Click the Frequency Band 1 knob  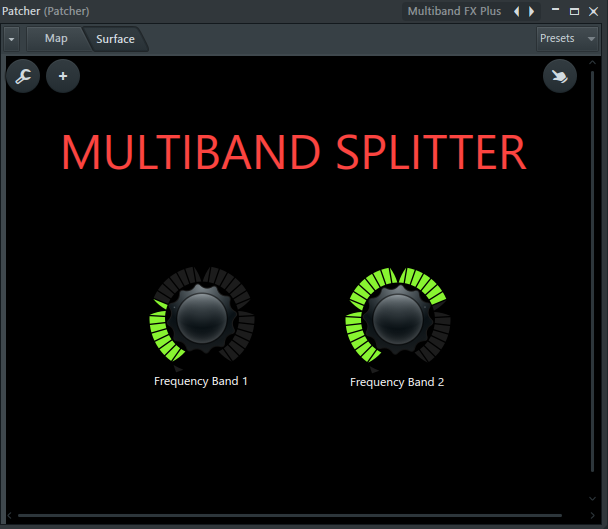202,318
